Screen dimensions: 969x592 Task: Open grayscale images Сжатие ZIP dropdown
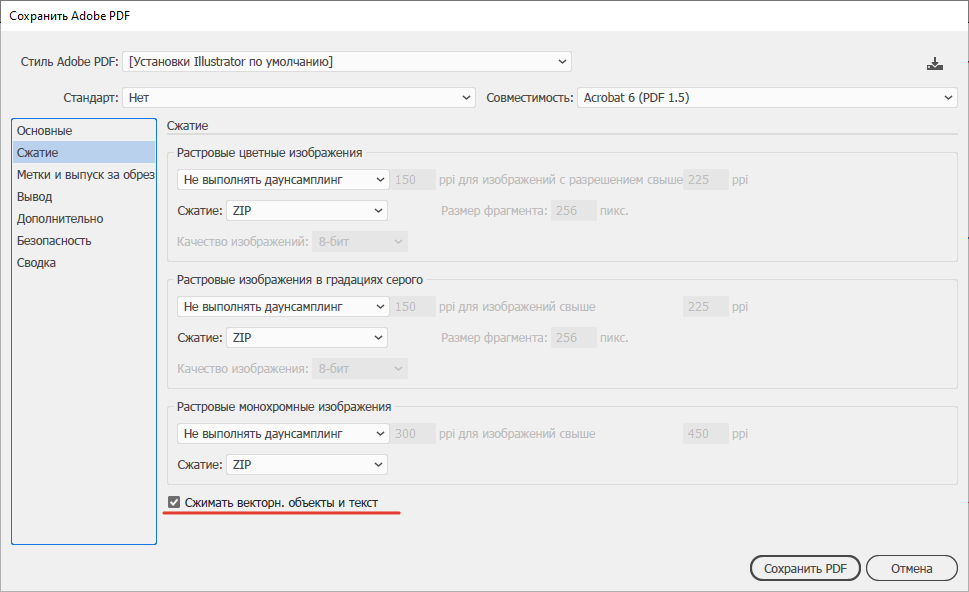pos(307,337)
